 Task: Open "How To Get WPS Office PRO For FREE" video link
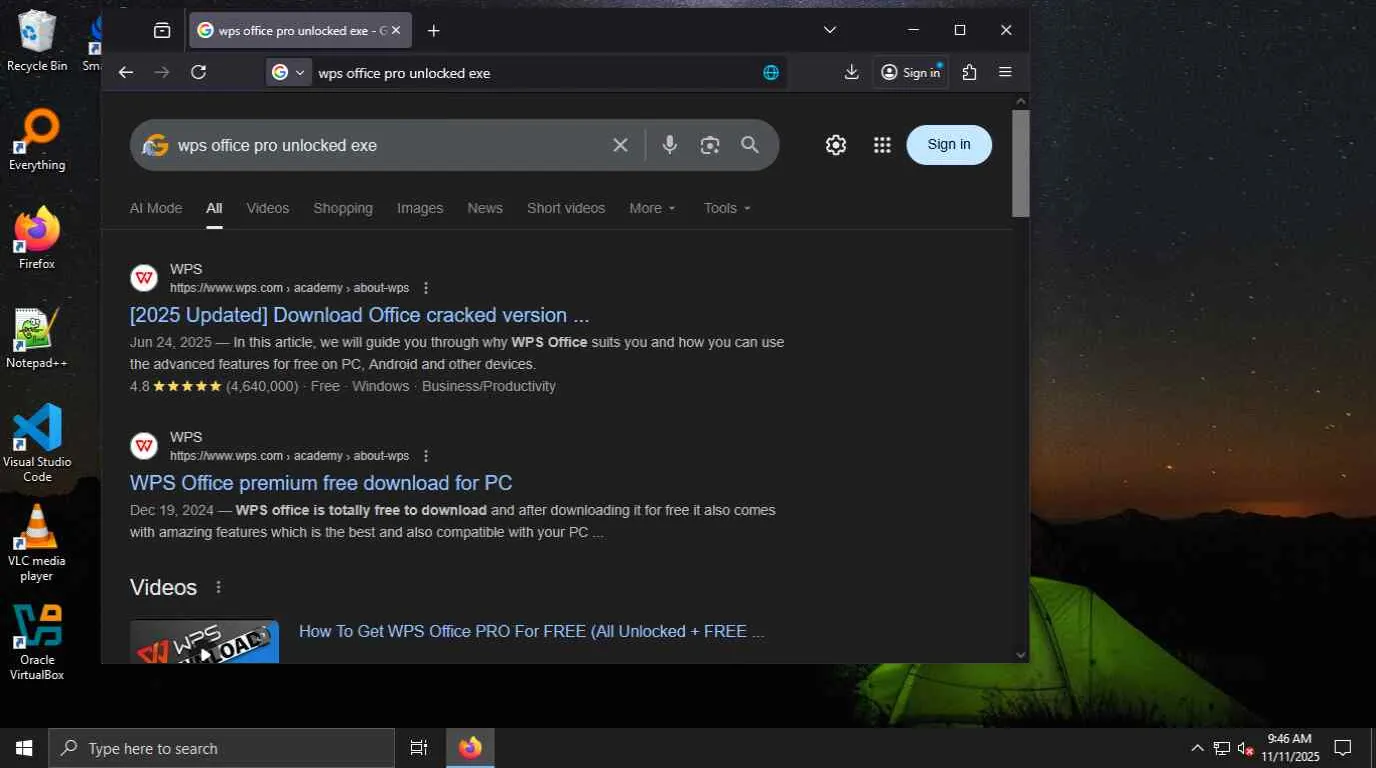(531, 632)
